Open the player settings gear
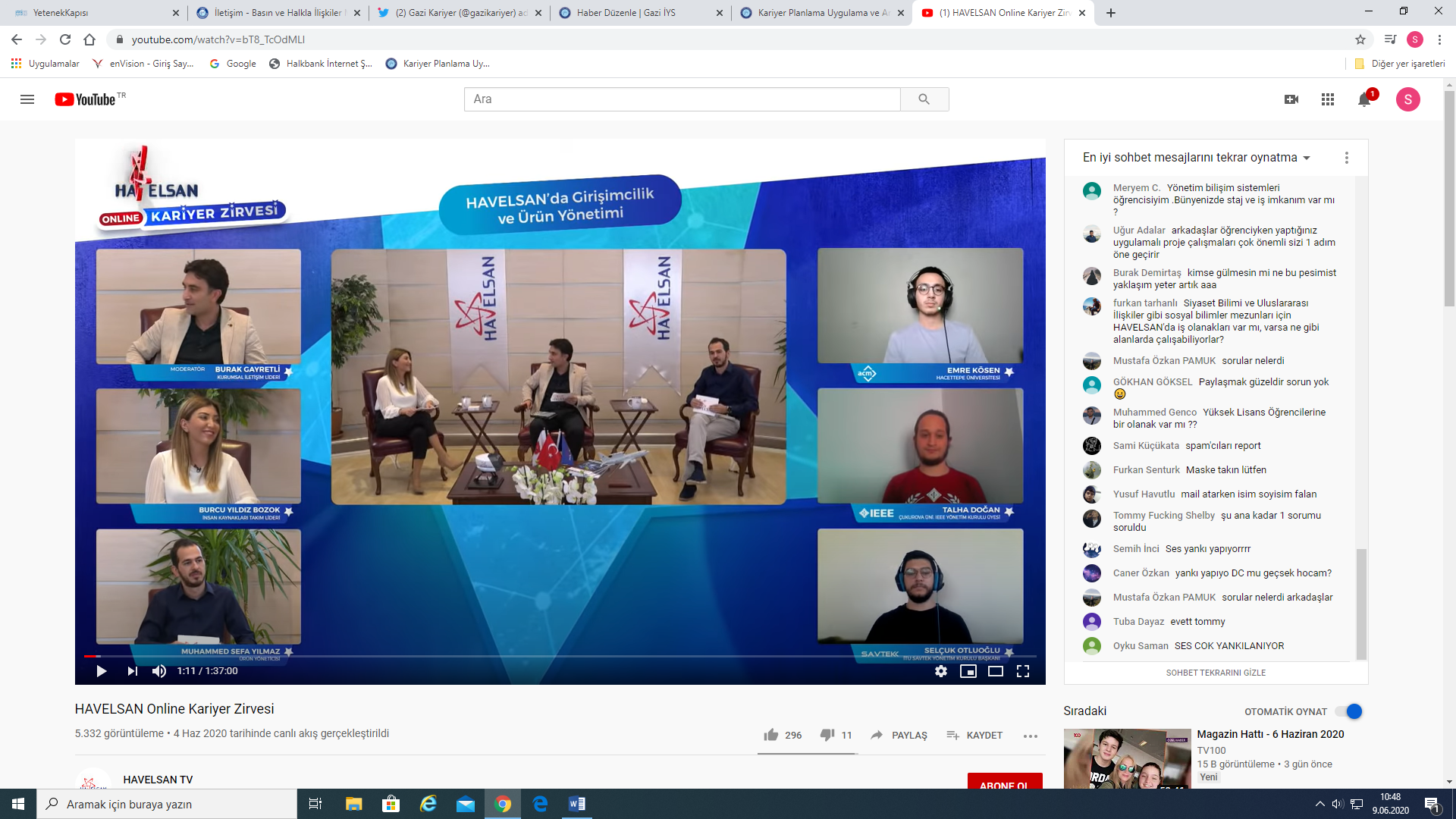1456x819 pixels. pos(941,671)
